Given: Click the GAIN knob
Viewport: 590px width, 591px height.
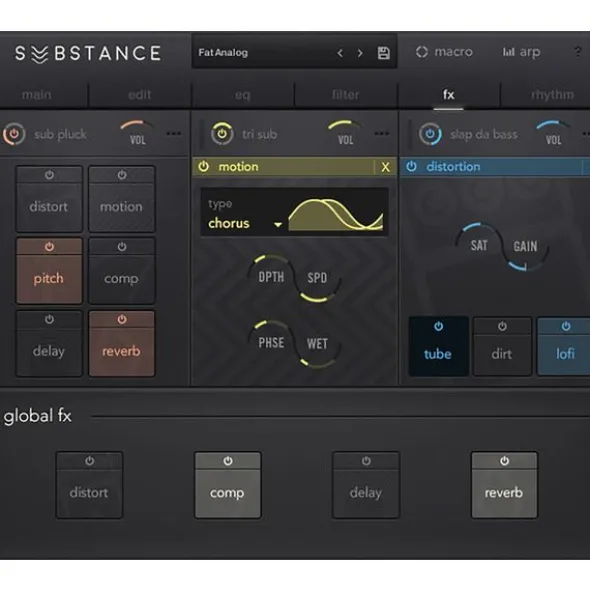Looking at the screenshot, I should (525, 247).
